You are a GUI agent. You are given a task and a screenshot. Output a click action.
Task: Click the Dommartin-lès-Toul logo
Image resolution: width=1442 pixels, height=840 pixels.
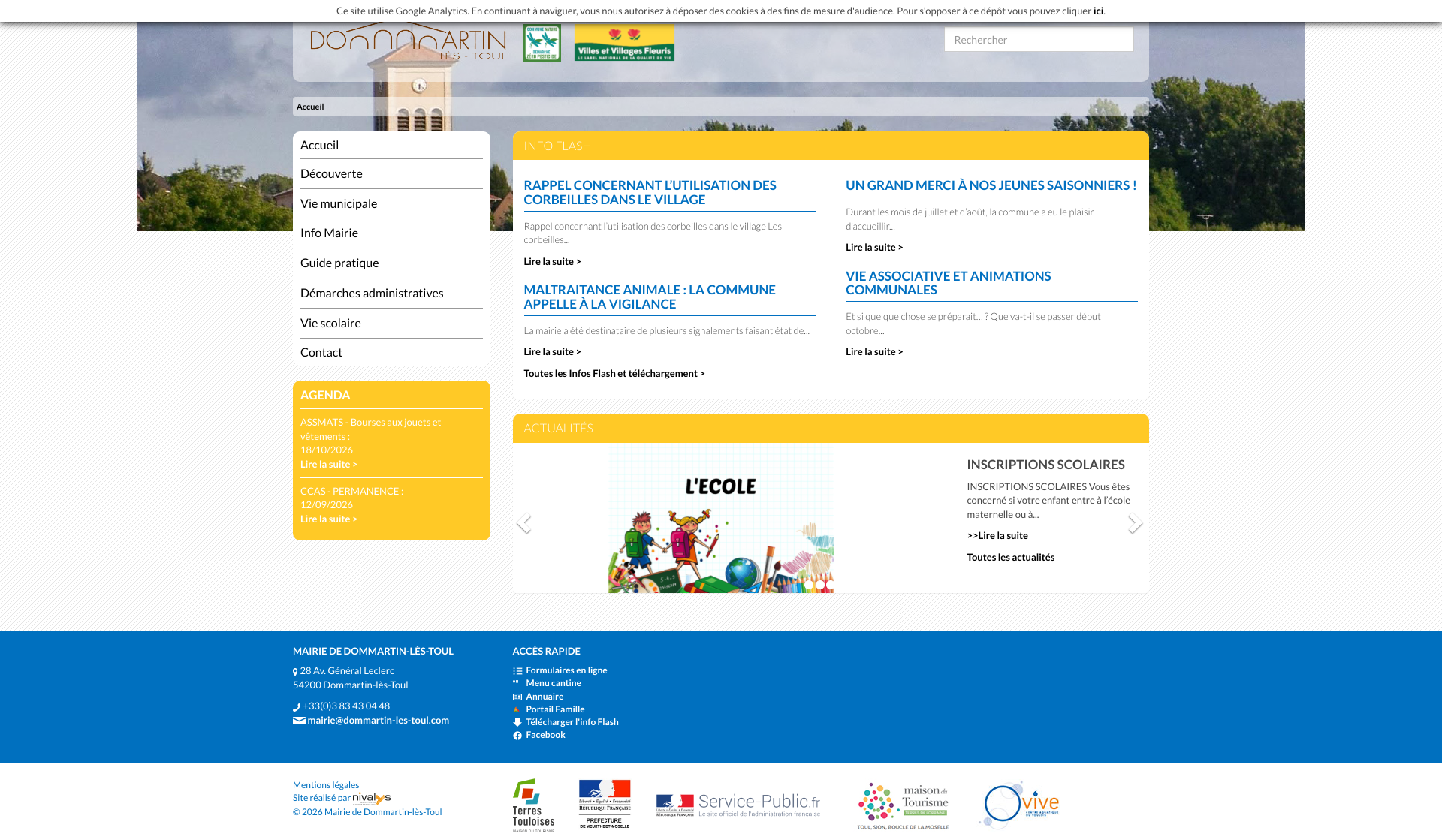[408, 42]
